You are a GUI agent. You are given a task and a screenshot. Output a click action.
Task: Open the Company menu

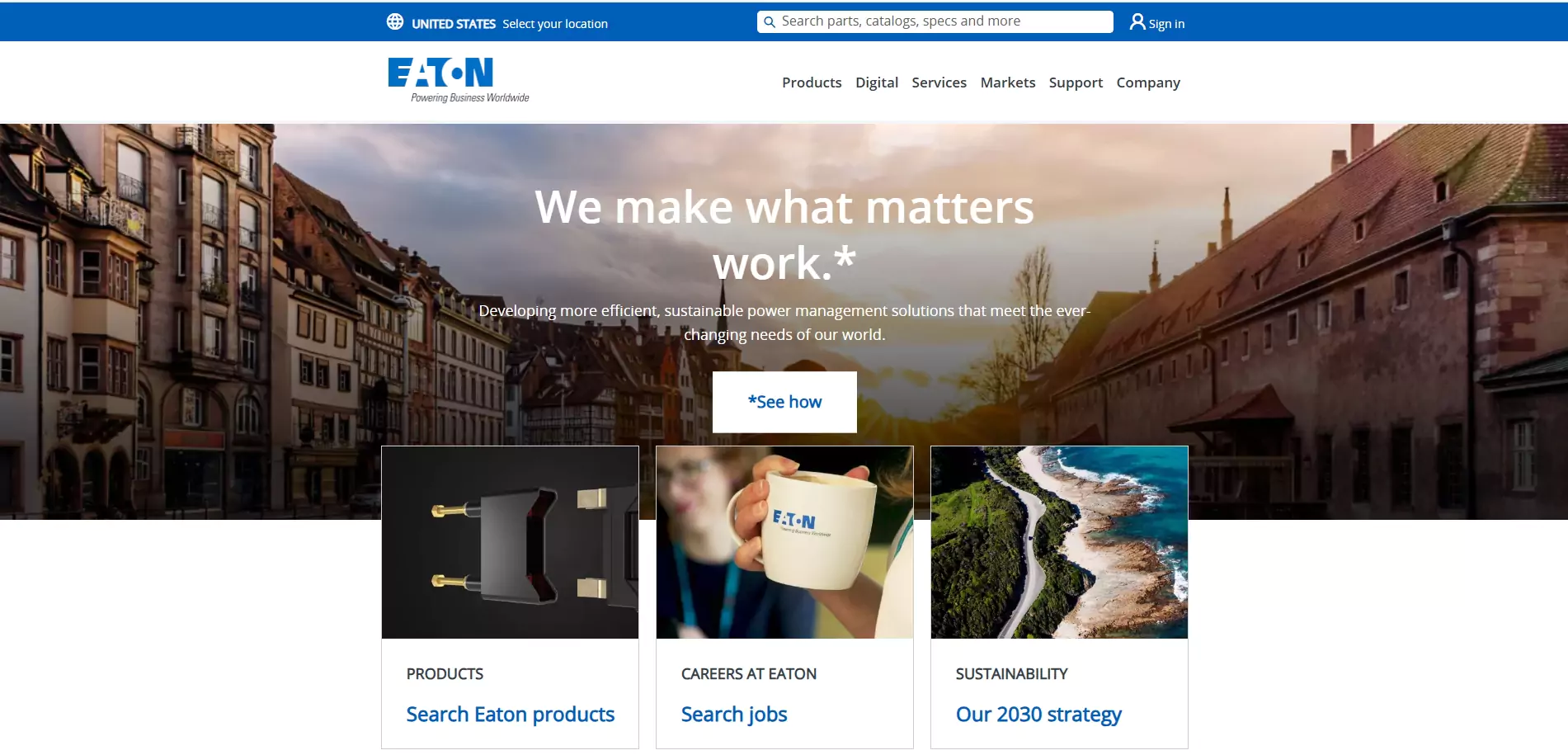pyautogui.click(x=1148, y=83)
